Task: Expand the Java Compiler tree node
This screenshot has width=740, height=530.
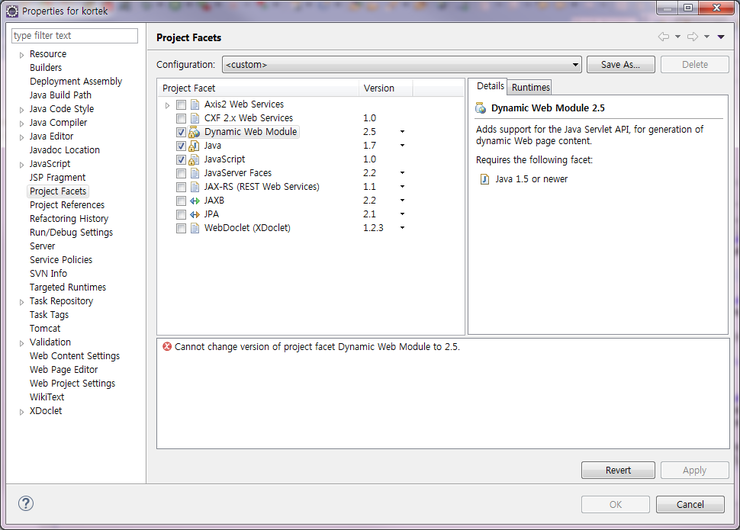Action: (22, 123)
